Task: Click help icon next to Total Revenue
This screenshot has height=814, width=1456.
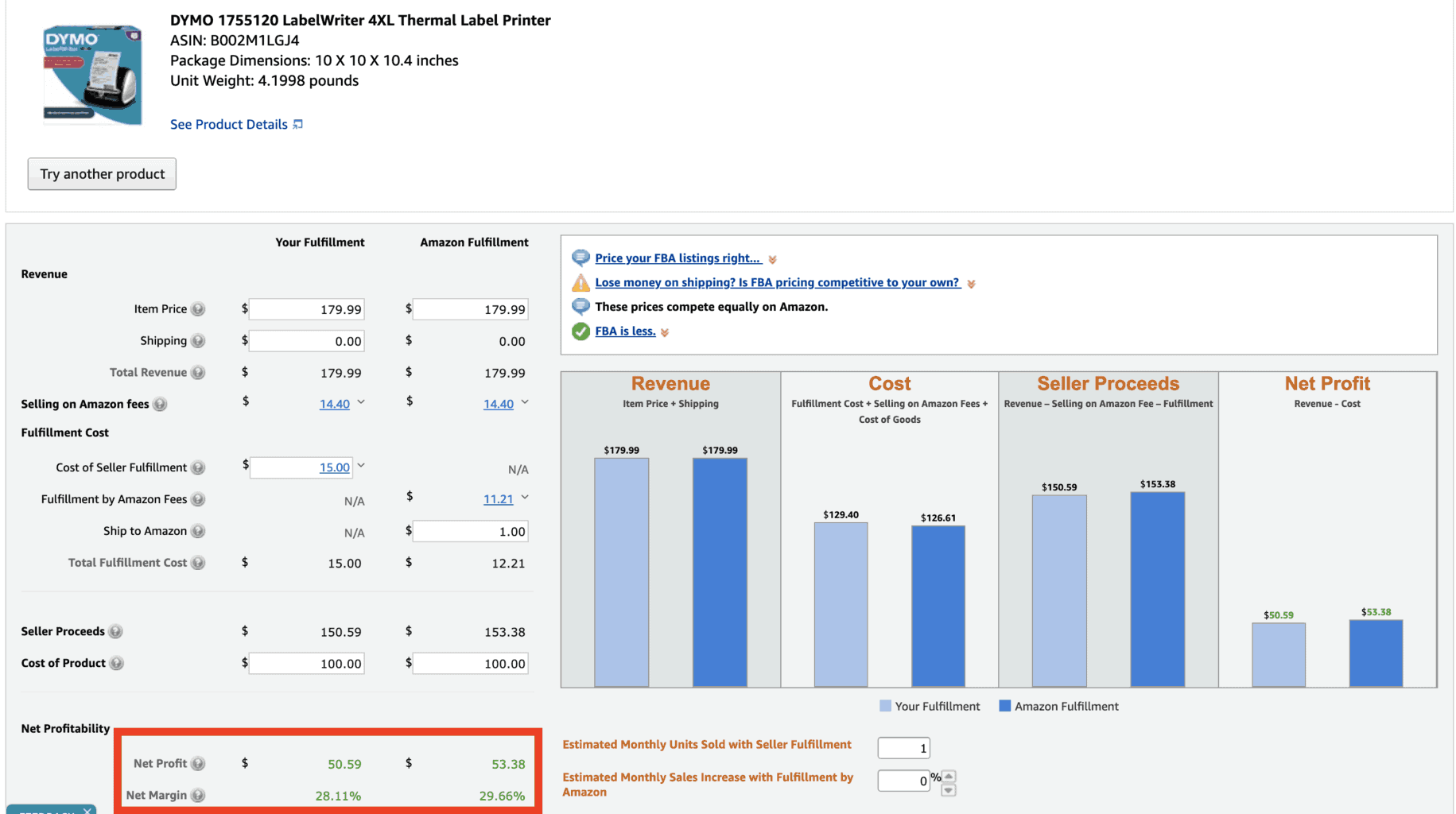Action: point(198,373)
